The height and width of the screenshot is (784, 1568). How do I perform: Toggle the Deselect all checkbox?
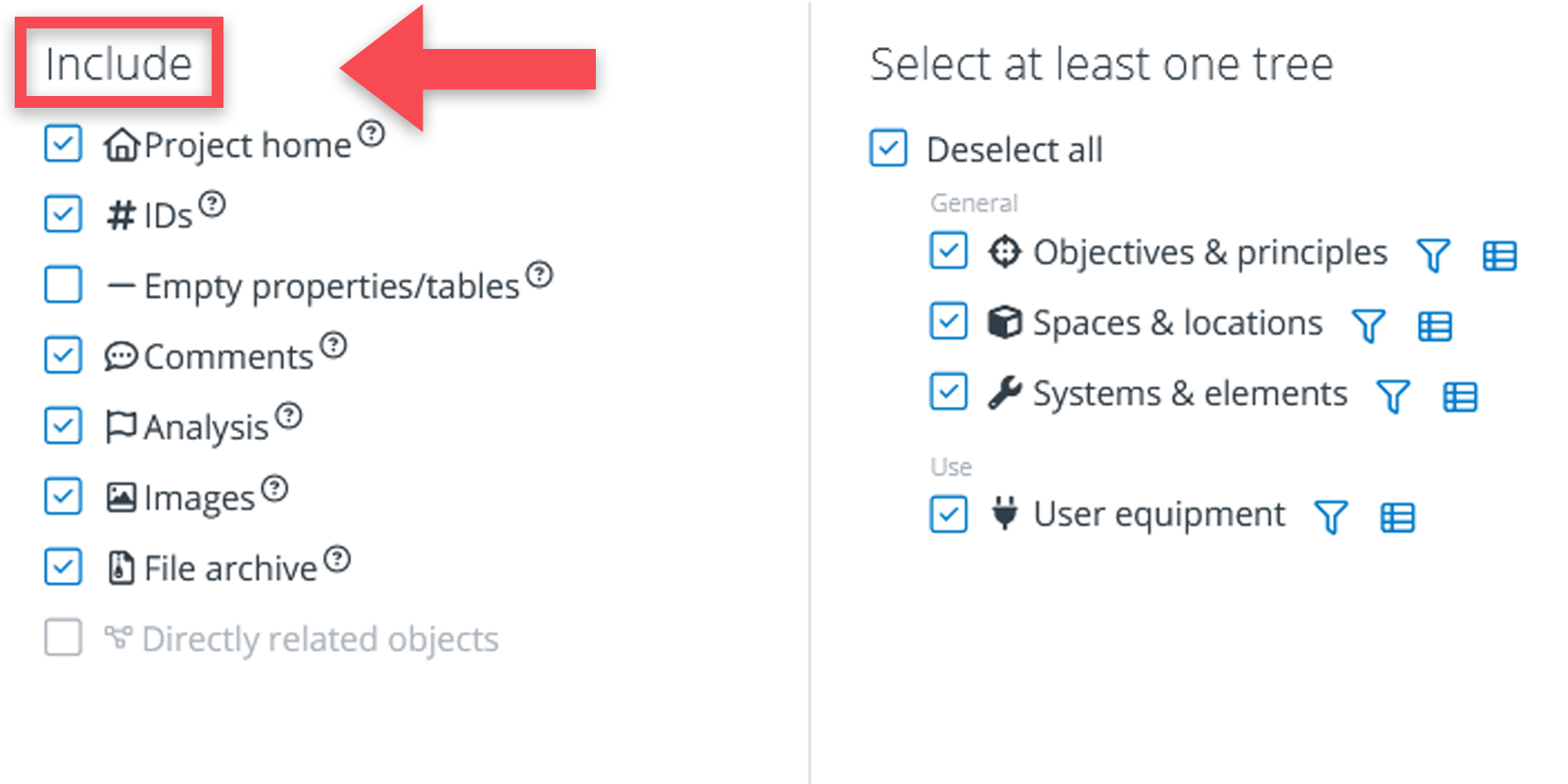[x=889, y=149]
